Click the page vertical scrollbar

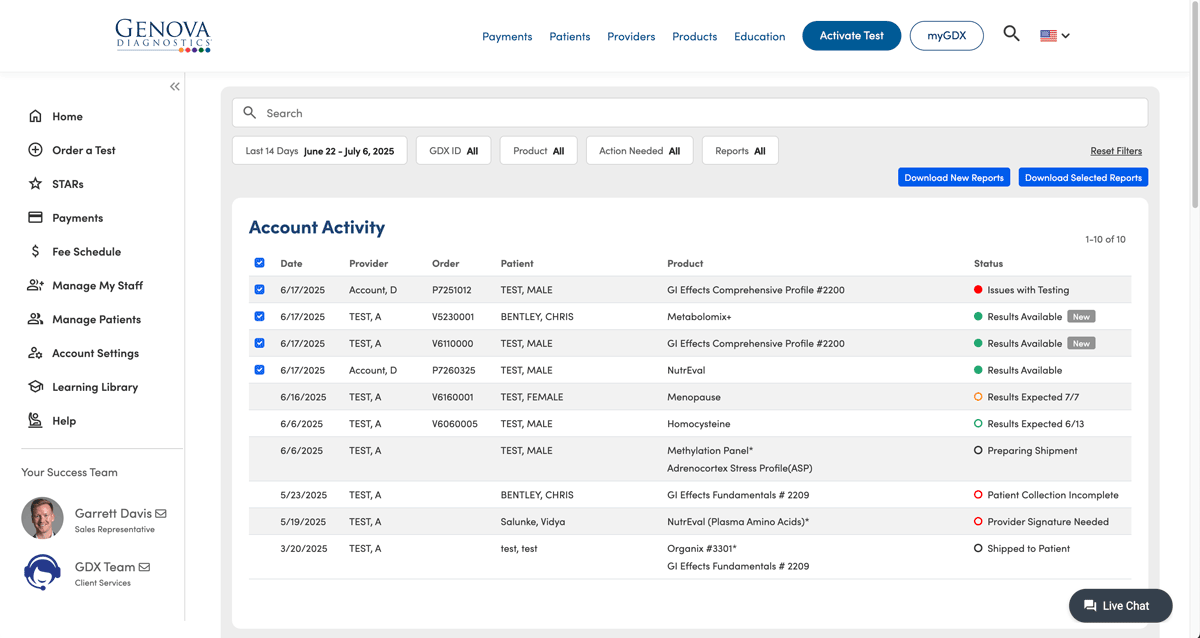click(1194, 105)
